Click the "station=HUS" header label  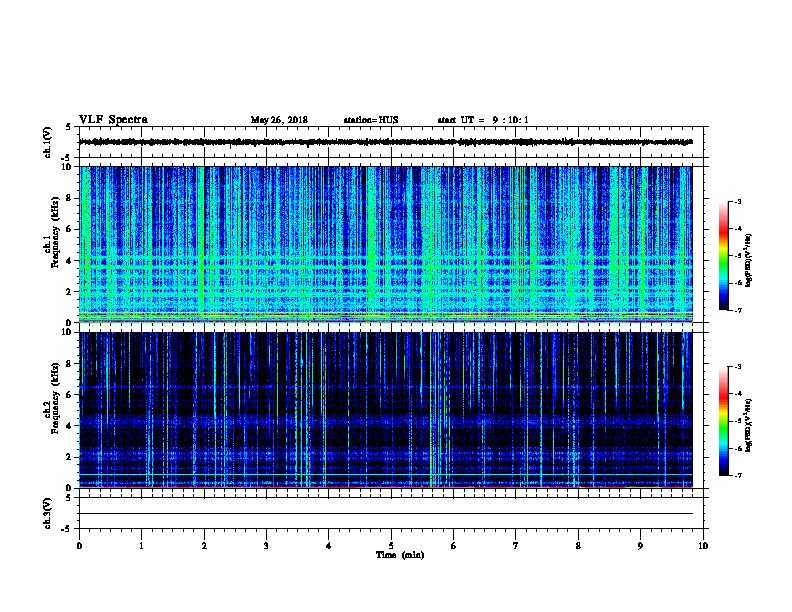coord(371,120)
